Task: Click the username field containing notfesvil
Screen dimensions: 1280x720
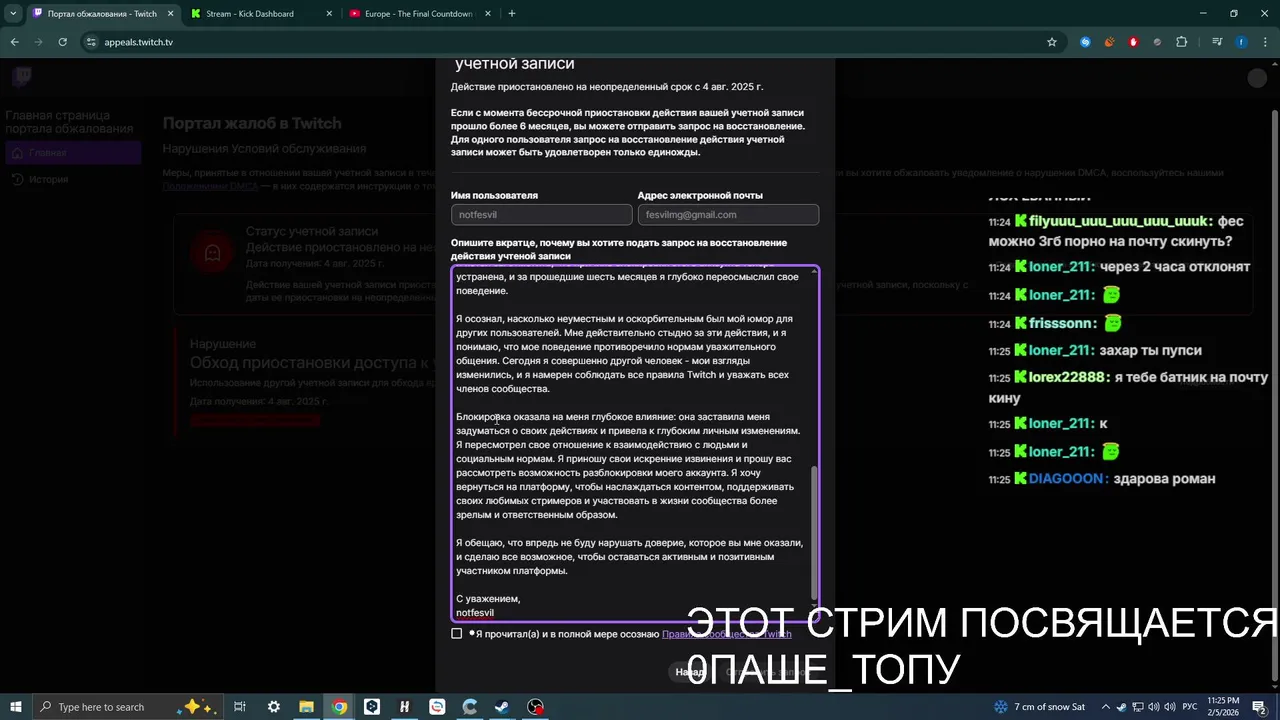Action: point(541,215)
